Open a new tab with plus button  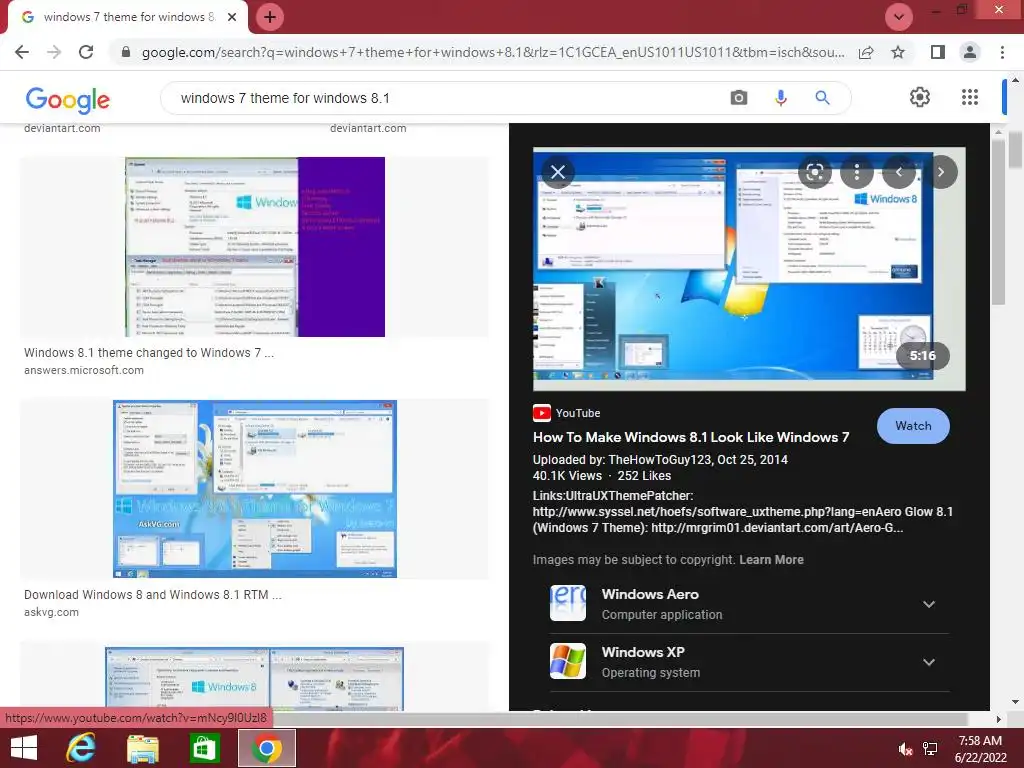tap(270, 17)
